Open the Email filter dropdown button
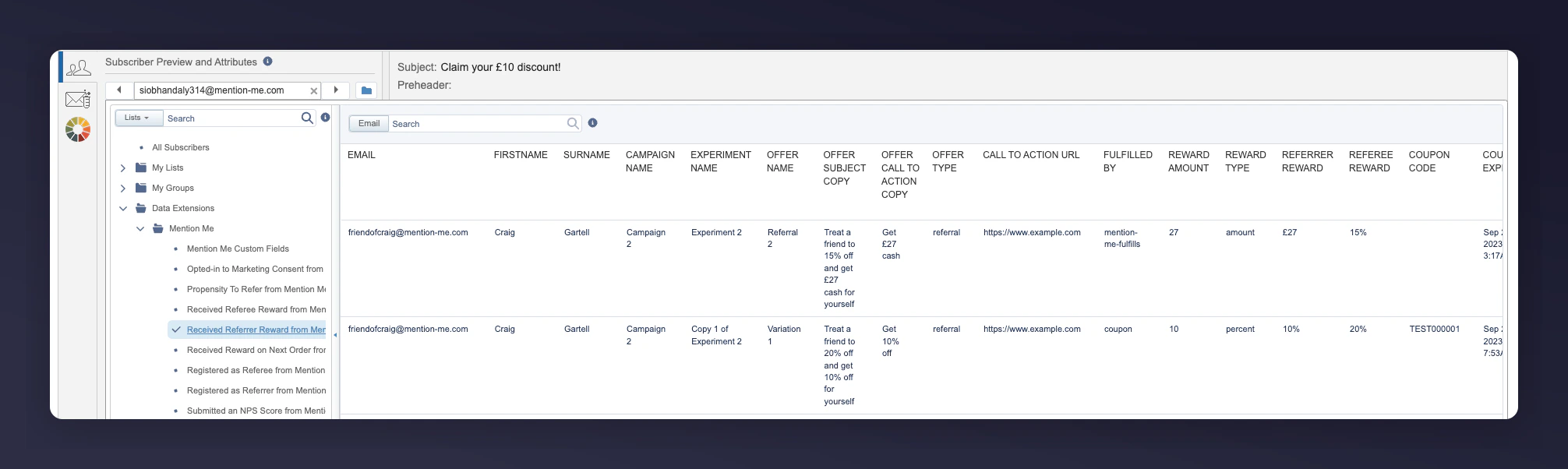This screenshot has height=469, width=1568. click(369, 123)
